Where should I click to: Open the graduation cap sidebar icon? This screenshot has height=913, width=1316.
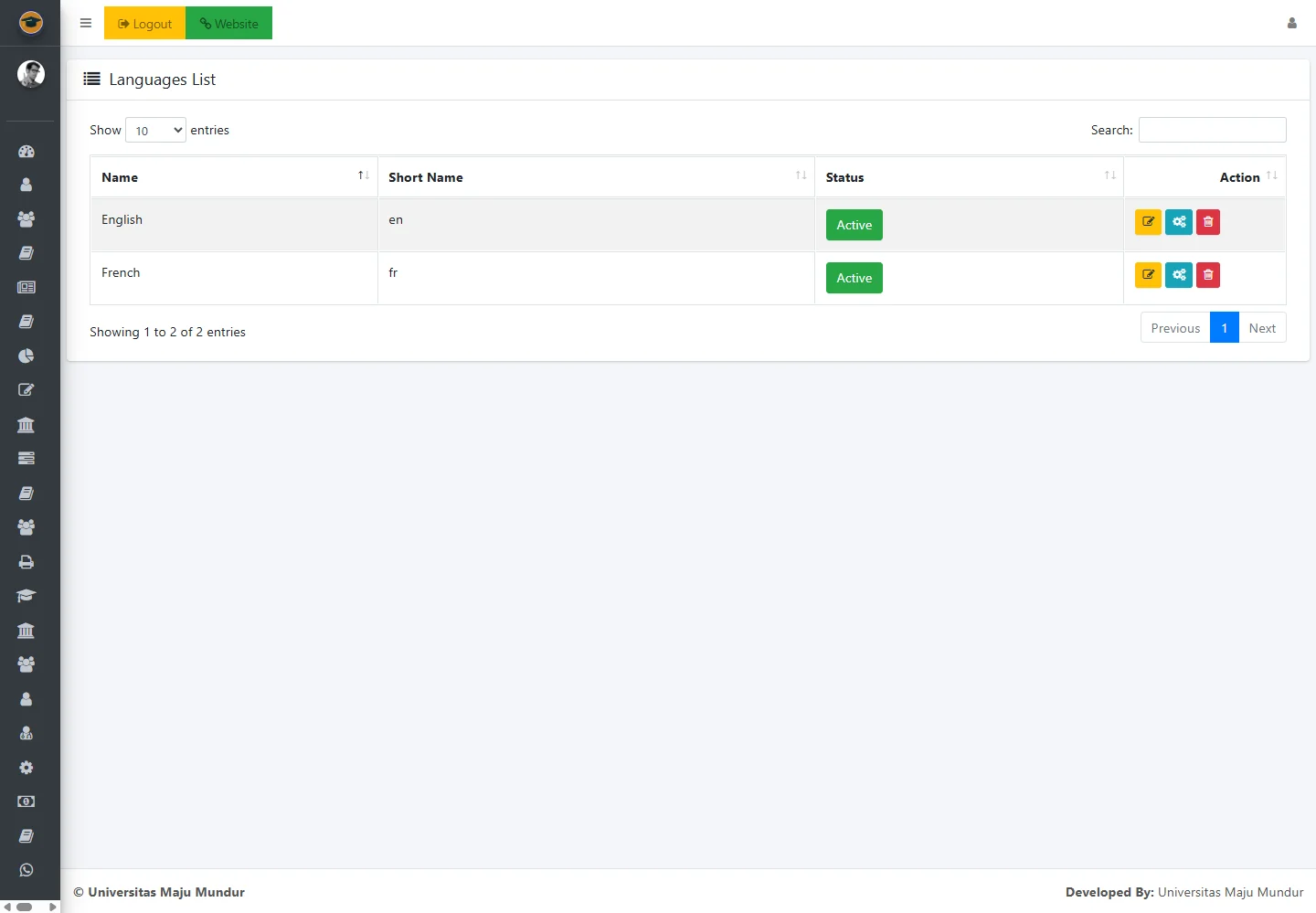27,596
